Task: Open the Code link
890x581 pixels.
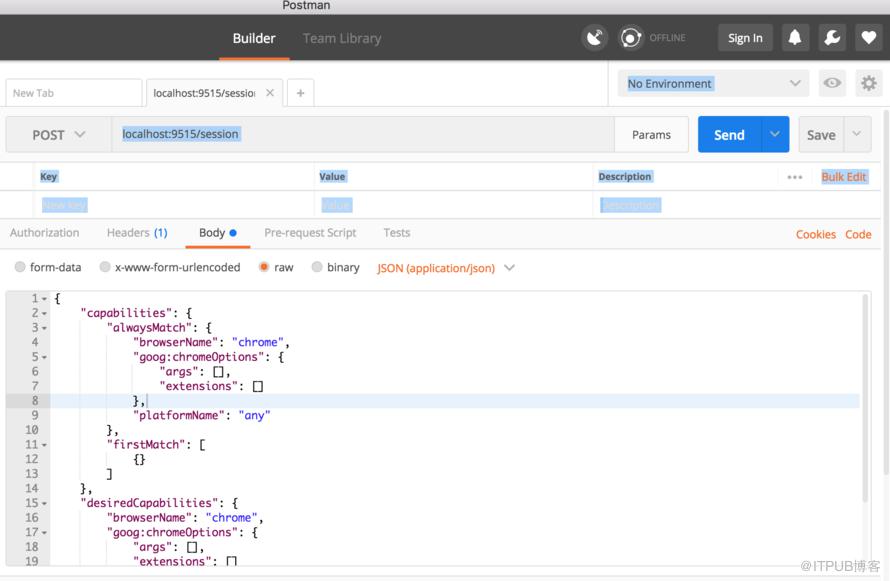Action: click(x=858, y=234)
